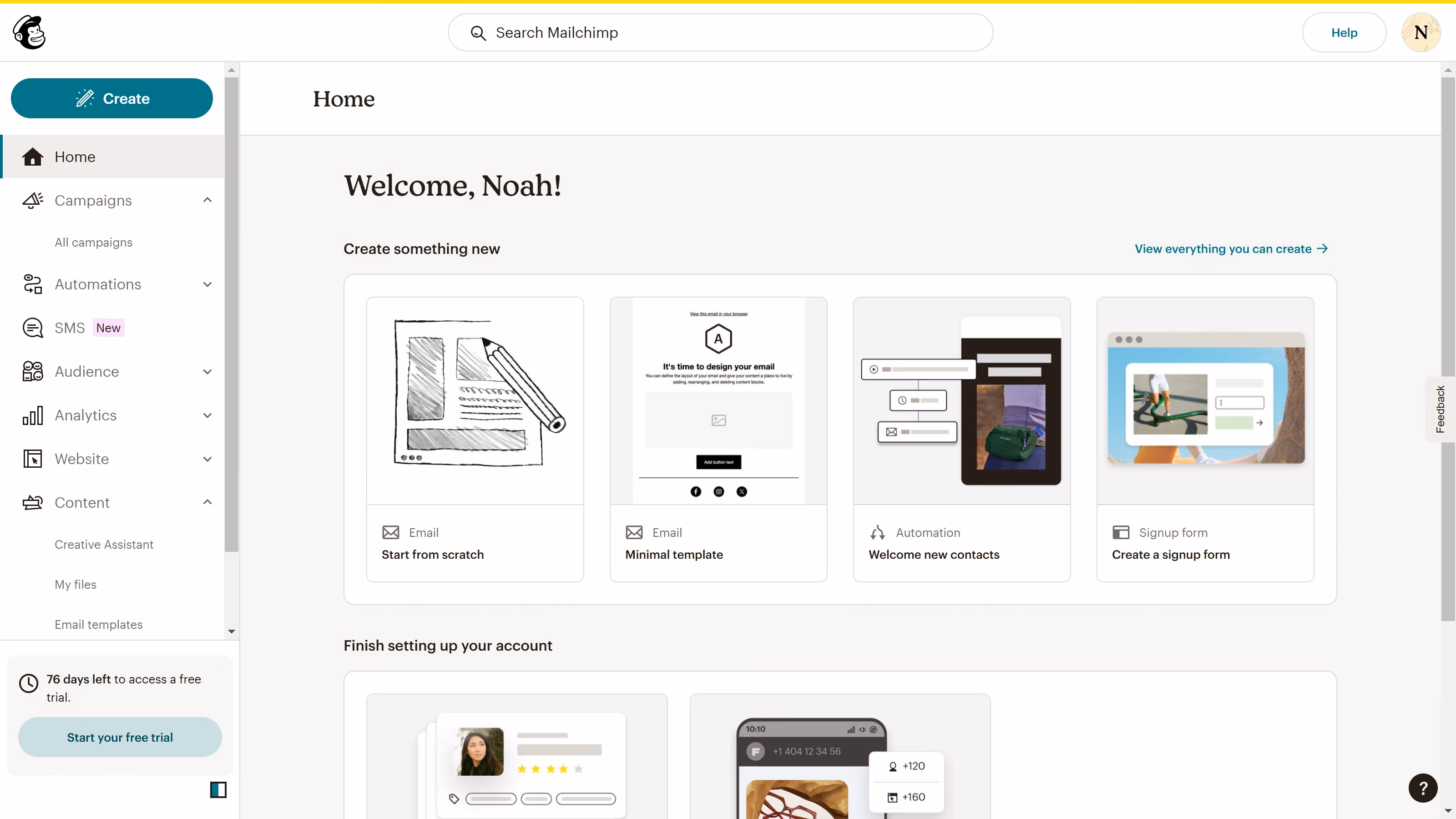Go to Home in the sidebar
Viewport: 1456px width, 819px height.
113,157
